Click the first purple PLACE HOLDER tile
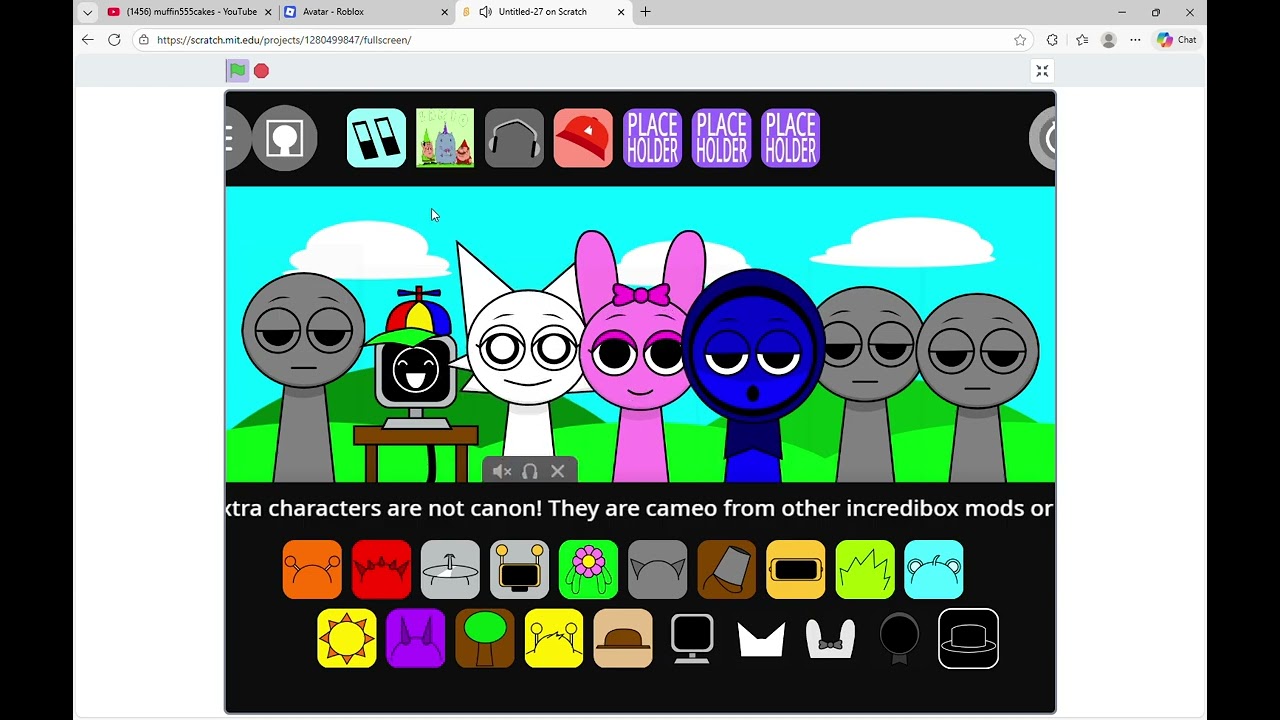Screen dimensions: 1280x720 [x=652, y=138]
